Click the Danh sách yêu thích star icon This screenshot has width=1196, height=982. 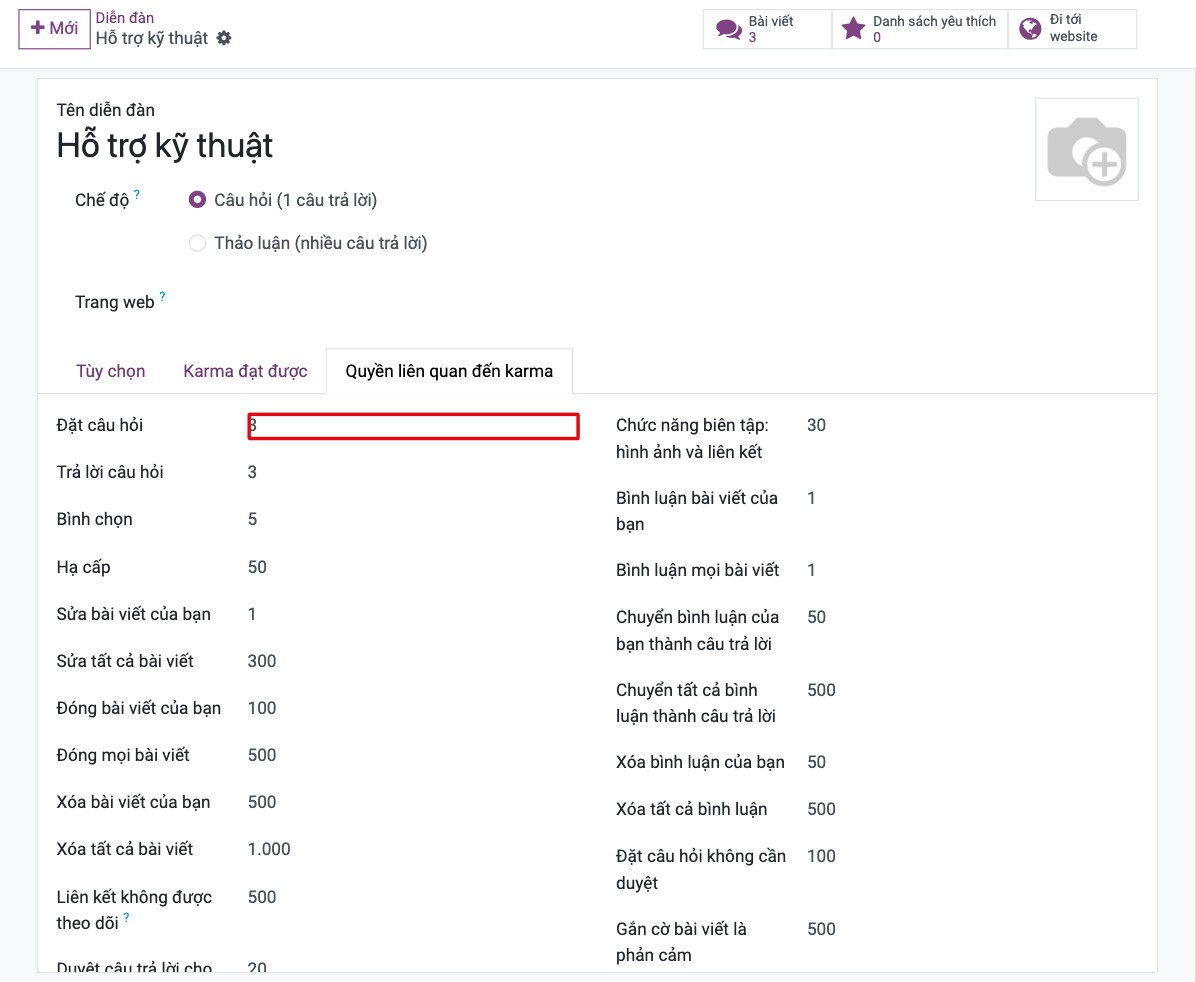[853, 29]
